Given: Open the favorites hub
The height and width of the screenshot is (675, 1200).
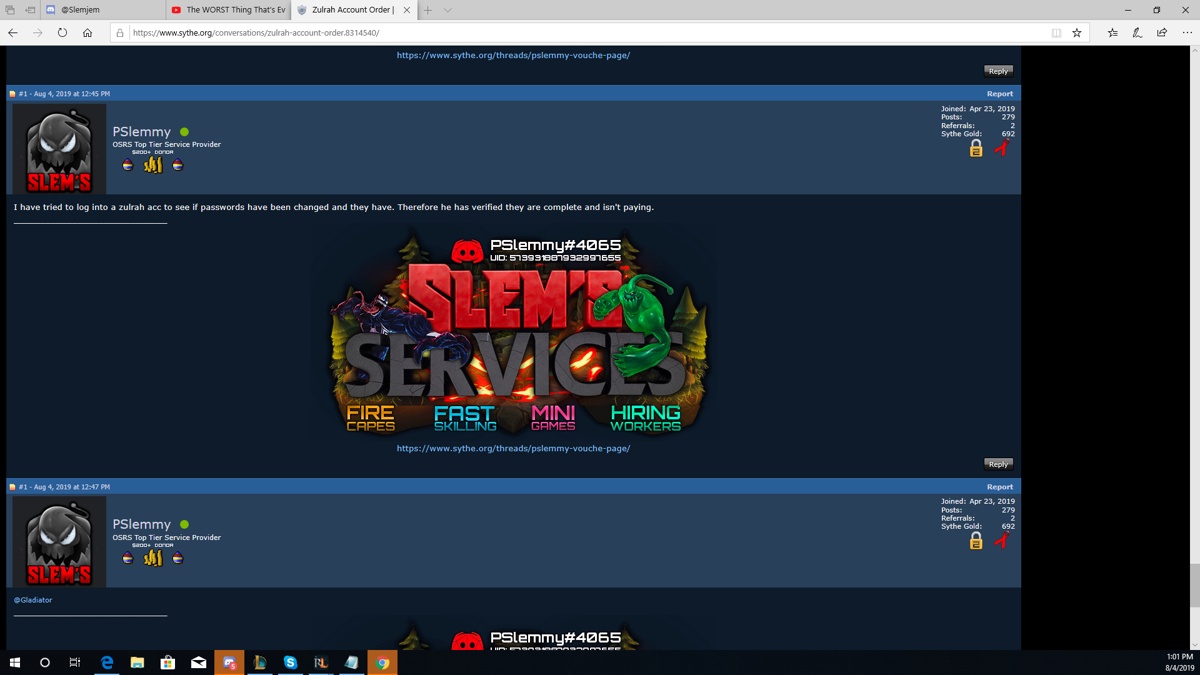Looking at the screenshot, I should (1112, 33).
